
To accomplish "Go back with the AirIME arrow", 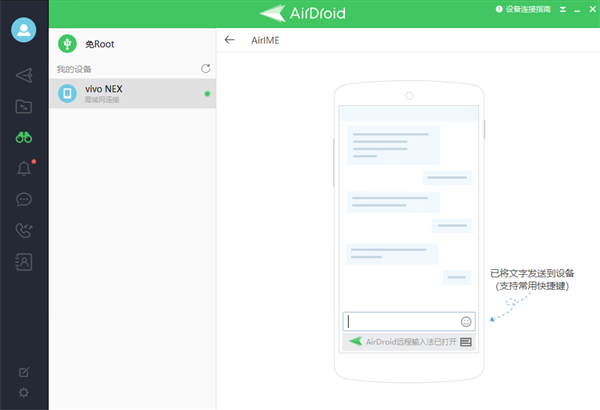I will tap(229, 40).
